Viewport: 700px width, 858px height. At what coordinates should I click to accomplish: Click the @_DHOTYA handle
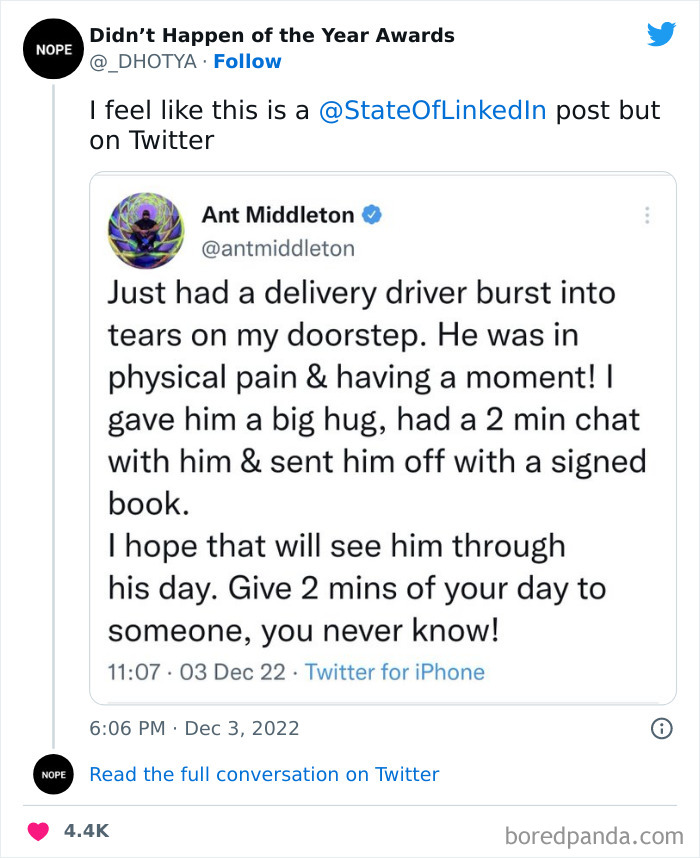[x=142, y=61]
